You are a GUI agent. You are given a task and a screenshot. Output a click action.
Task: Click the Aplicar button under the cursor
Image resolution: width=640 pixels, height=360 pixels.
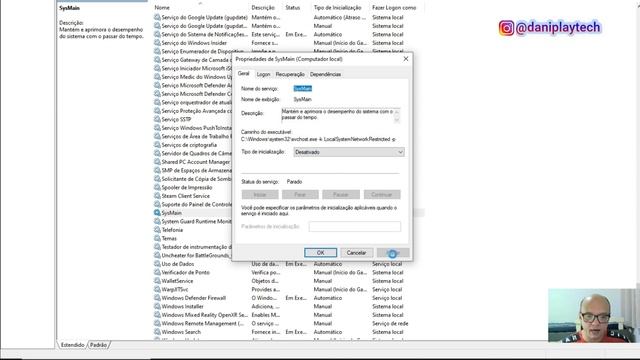(x=393, y=253)
